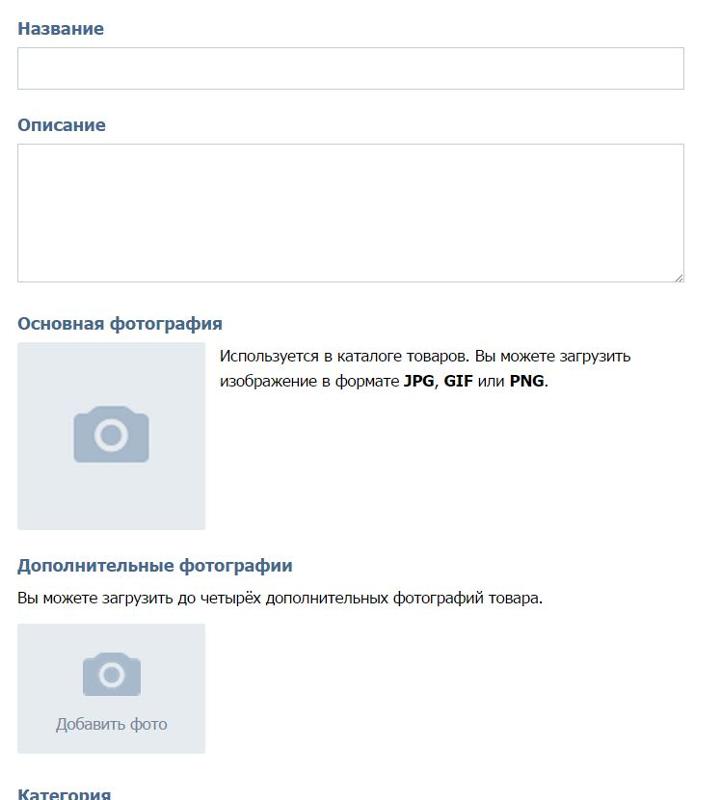The image size is (711, 800).
Task: Click the camera icon in main photo placeholder
Action: [x=111, y=434]
